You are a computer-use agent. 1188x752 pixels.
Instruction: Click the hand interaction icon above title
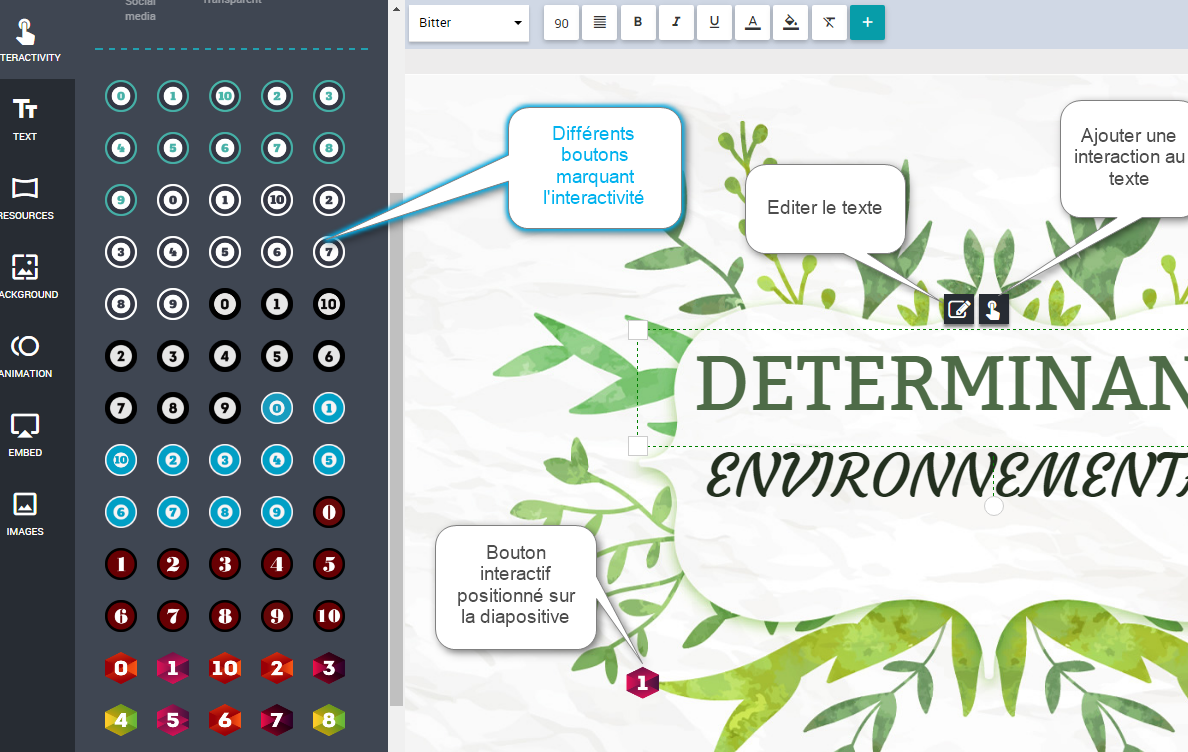coord(993,310)
